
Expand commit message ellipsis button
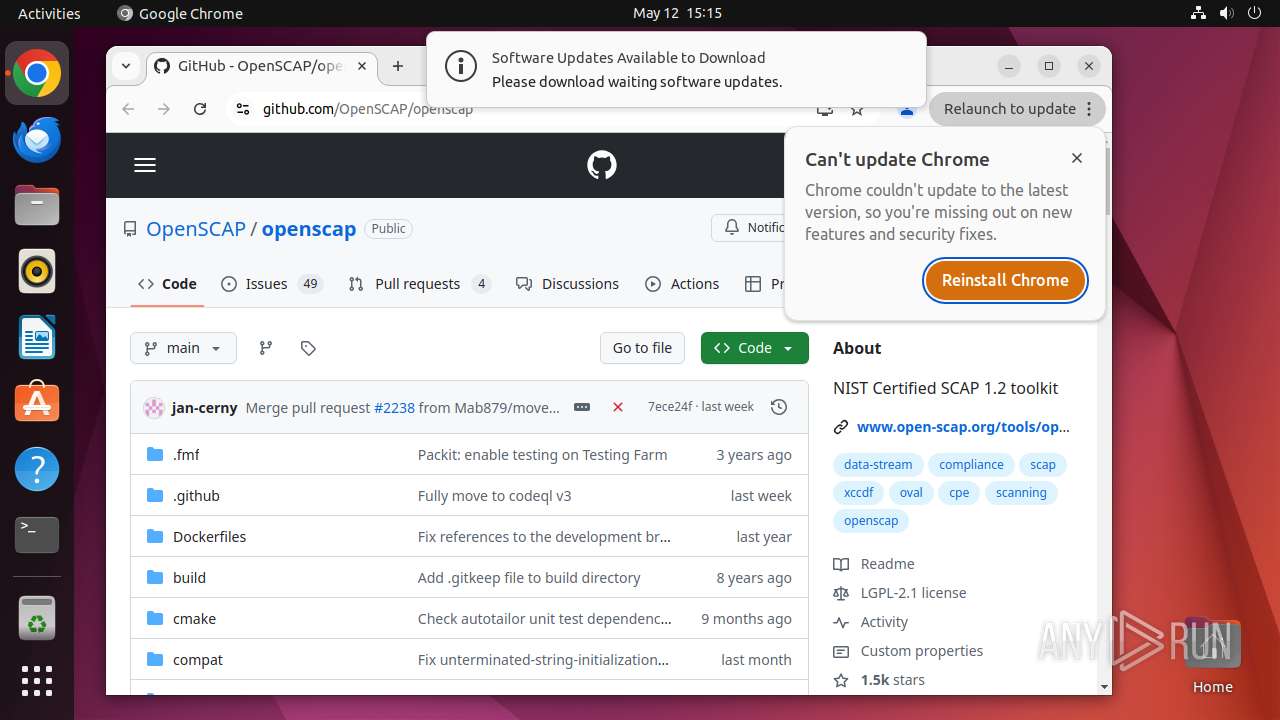coord(582,407)
